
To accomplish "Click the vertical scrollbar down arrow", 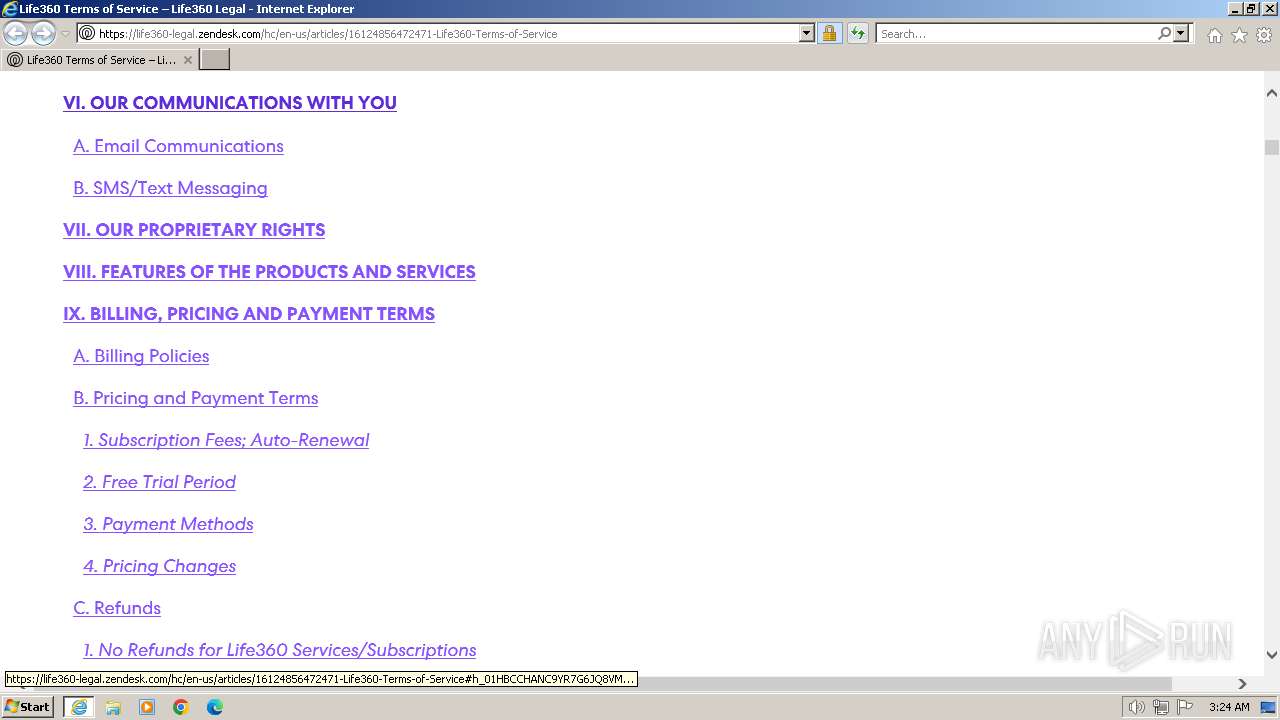I will point(1271,655).
